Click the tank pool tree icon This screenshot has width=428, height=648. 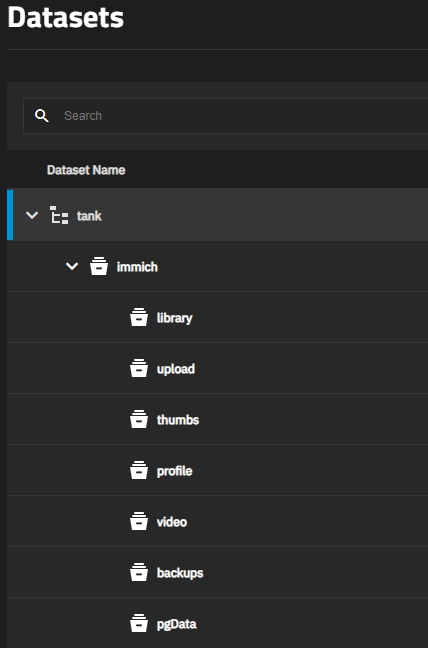click(x=59, y=215)
